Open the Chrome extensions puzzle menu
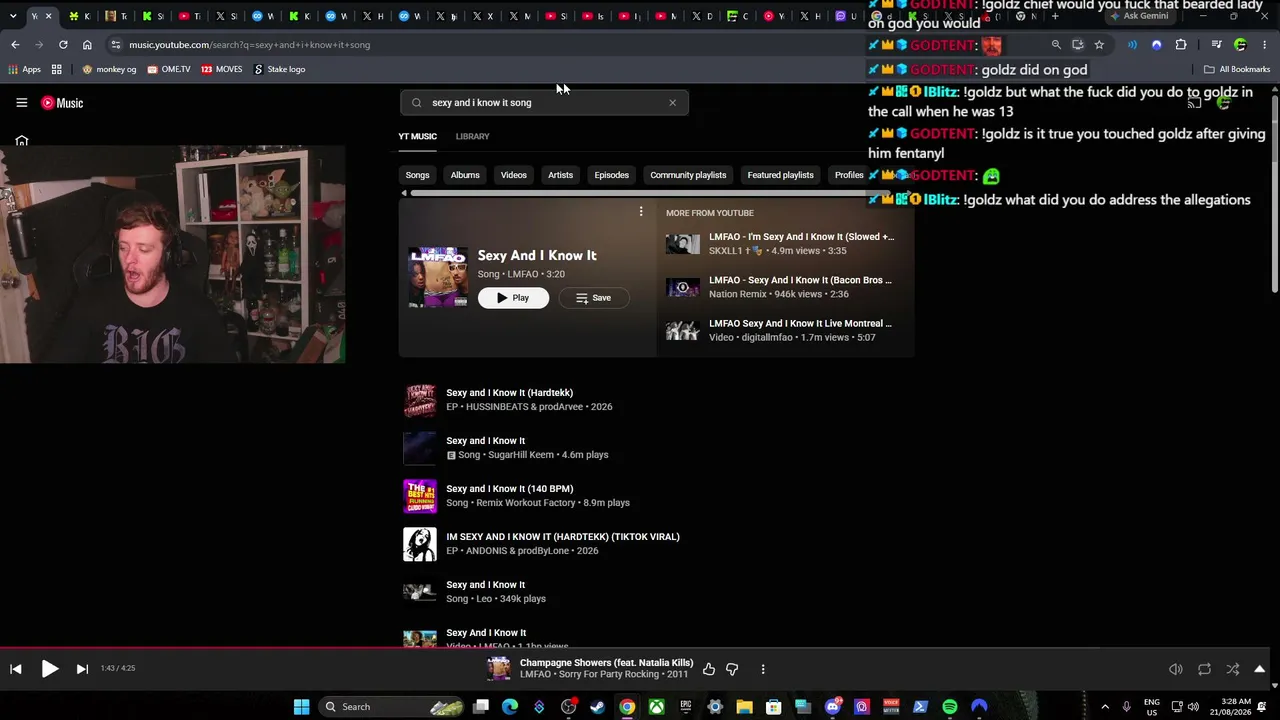This screenshot has height=720, width=1280. [x=1181, y=45]
